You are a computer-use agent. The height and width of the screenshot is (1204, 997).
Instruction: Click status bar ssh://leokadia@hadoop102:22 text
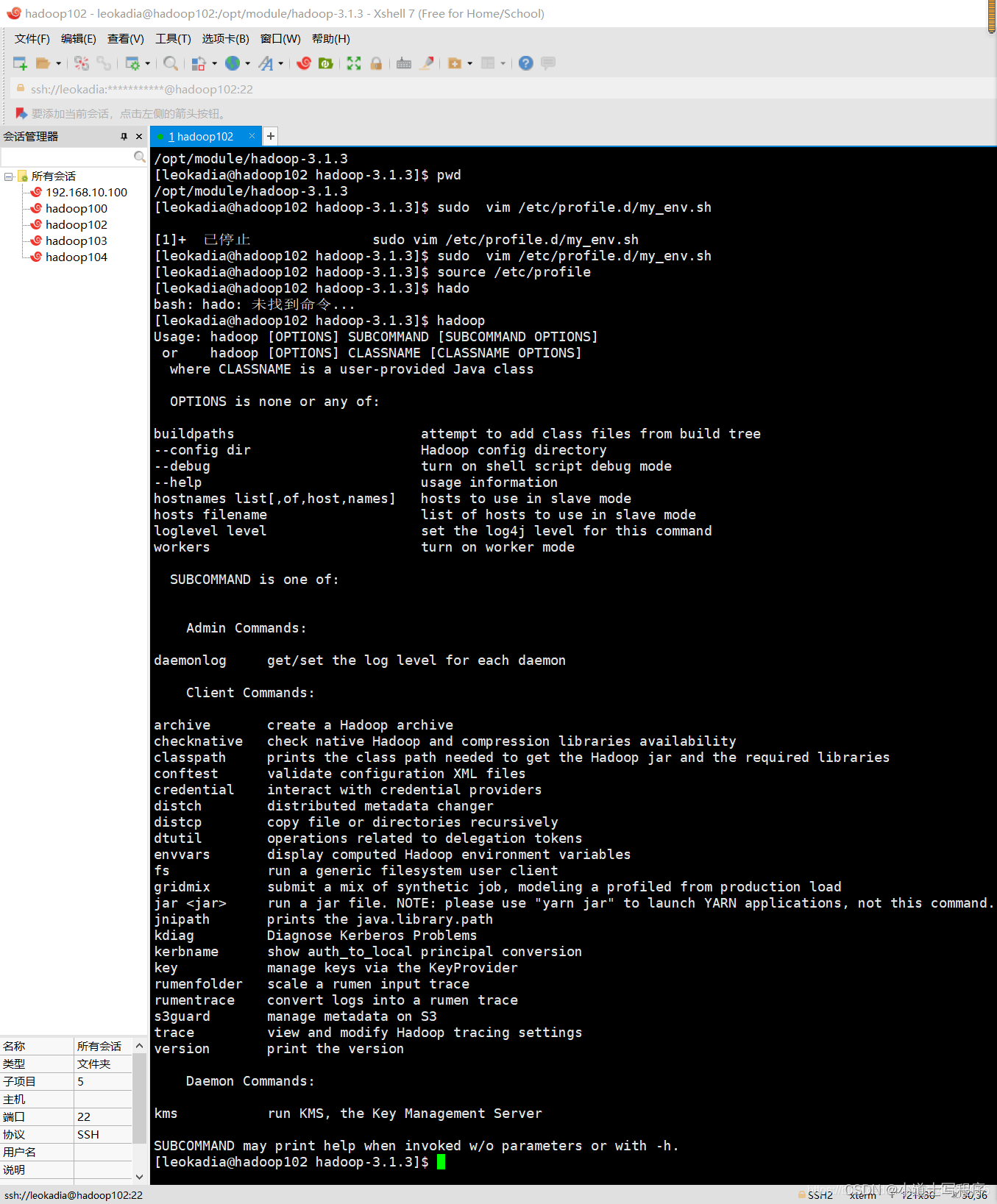[74, 1195]
